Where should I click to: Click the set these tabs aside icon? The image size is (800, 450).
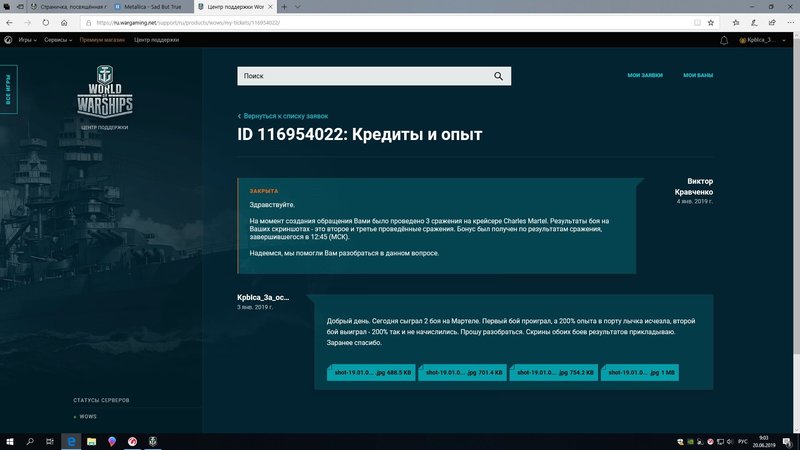point(20,7)
